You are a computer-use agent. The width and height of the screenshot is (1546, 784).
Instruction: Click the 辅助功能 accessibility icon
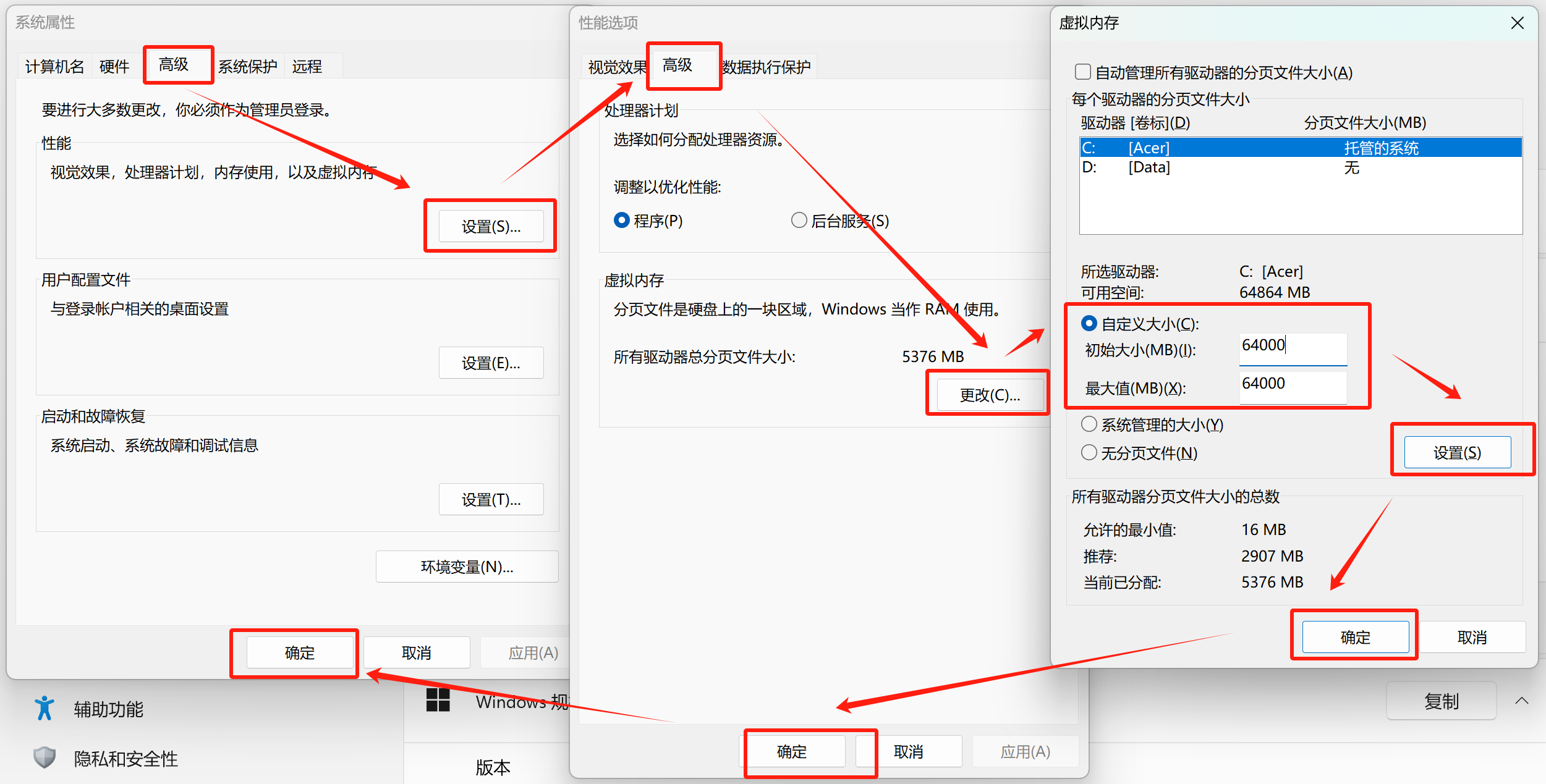44,708
